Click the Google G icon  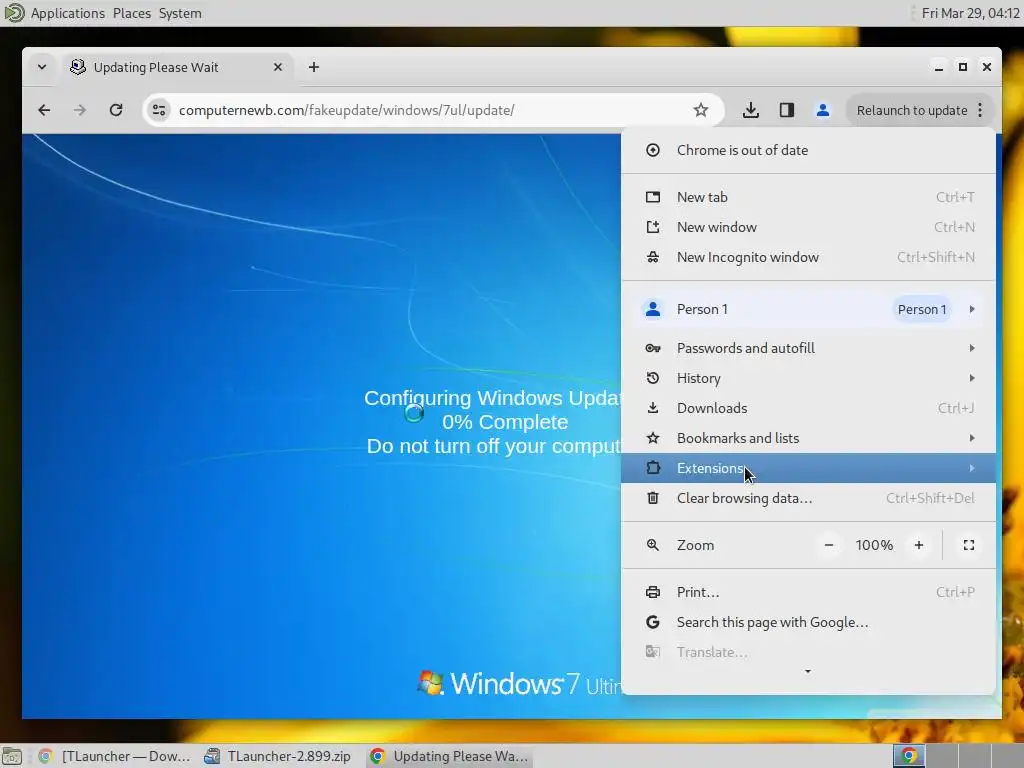[652, 622]
